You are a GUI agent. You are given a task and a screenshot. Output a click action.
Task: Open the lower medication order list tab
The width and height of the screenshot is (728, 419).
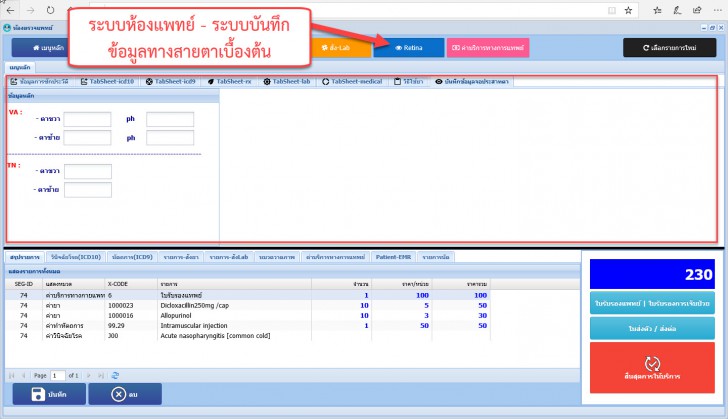tap(181, 257)
